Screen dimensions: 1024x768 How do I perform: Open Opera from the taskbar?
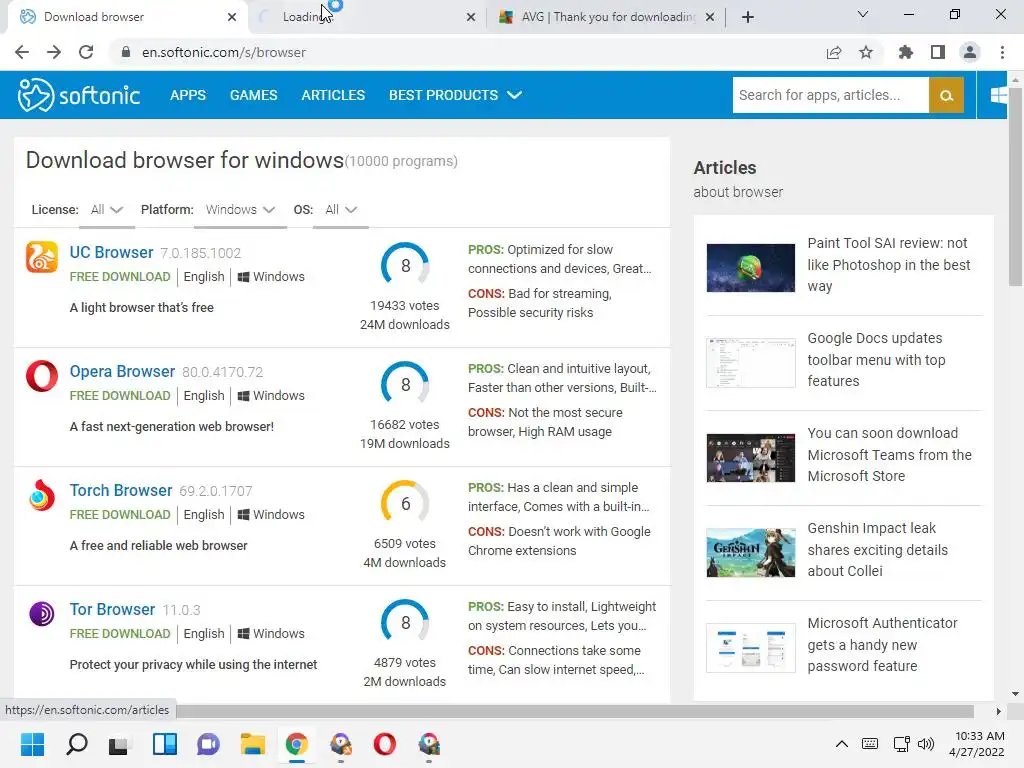385,744
